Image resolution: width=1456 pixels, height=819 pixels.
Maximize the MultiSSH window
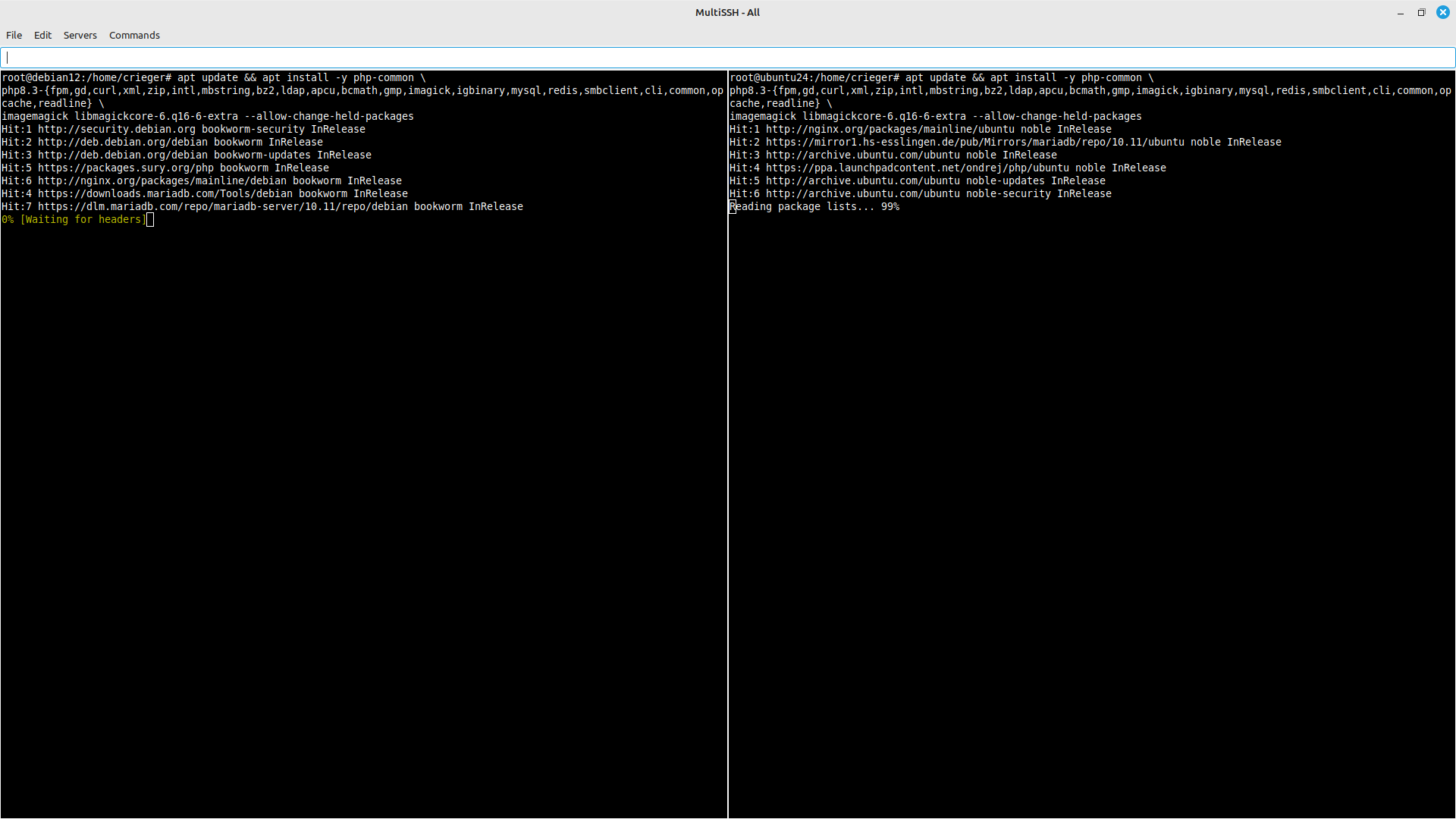[1421, 13]
